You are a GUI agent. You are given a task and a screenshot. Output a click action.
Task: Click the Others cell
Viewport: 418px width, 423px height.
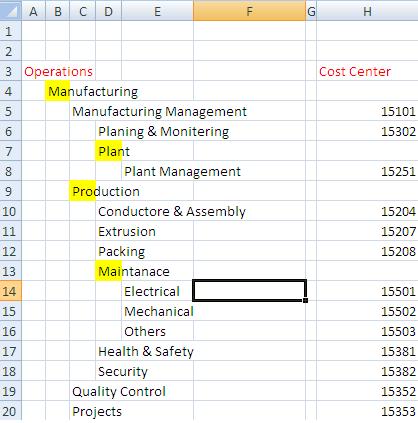(145, 331)
